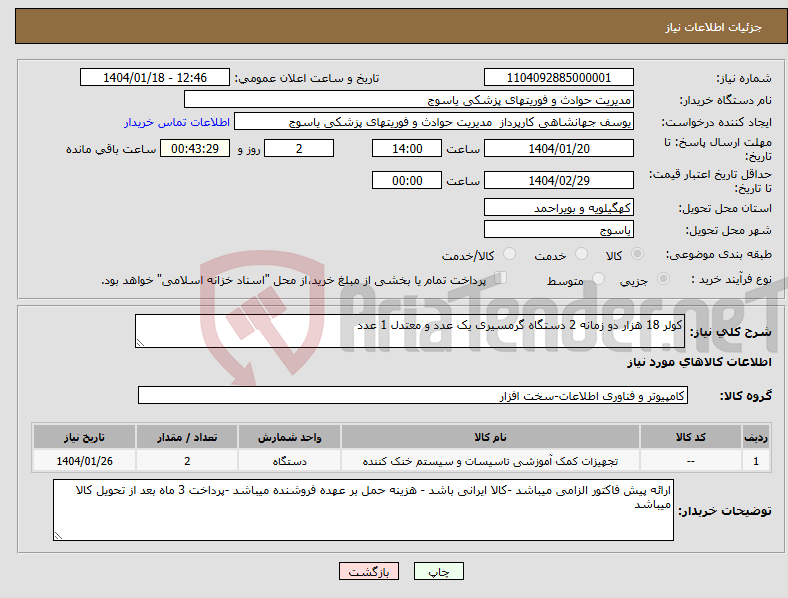Click the requester field یوسف جهانشاهی
The image size is (788, 598).
click(x=434, y=122)
